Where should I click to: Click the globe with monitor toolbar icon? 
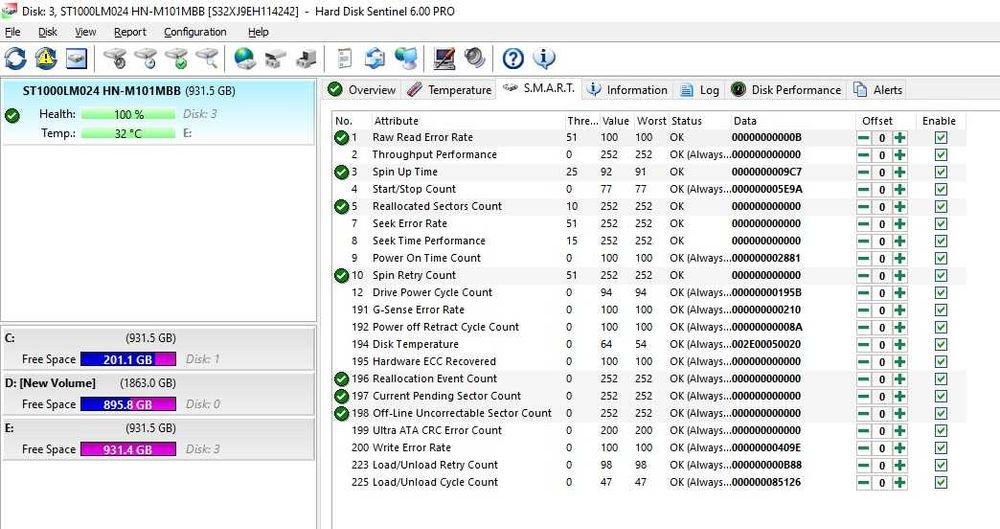click(406, 59)
